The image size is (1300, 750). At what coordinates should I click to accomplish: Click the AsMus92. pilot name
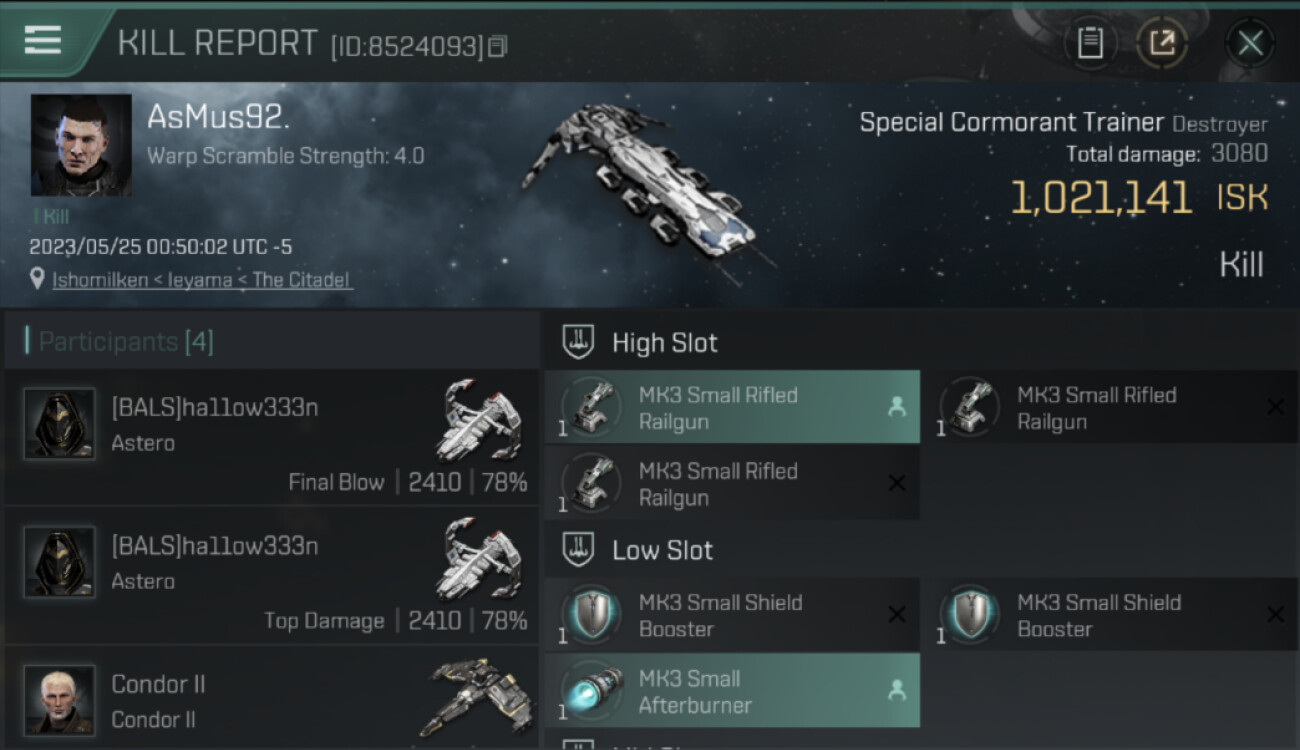(218, 117)
